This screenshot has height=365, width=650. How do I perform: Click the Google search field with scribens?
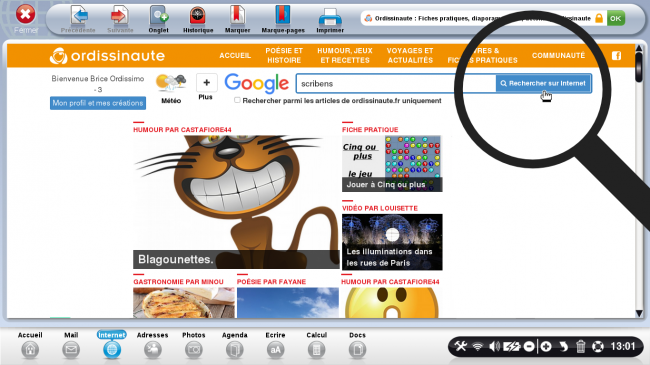coord(396,83)
